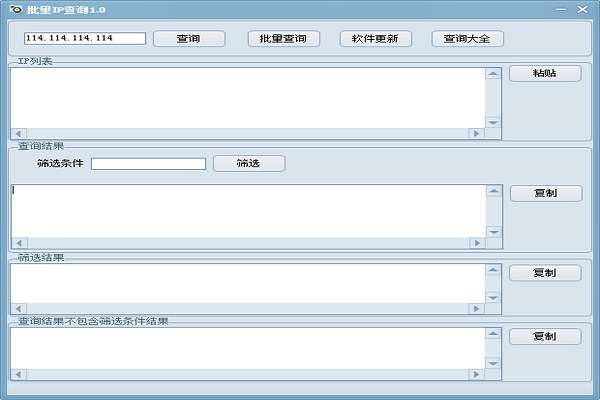Click 粘贴 to paste into IP list
This screenshot has height=400, width=600.
pos(545,73)
